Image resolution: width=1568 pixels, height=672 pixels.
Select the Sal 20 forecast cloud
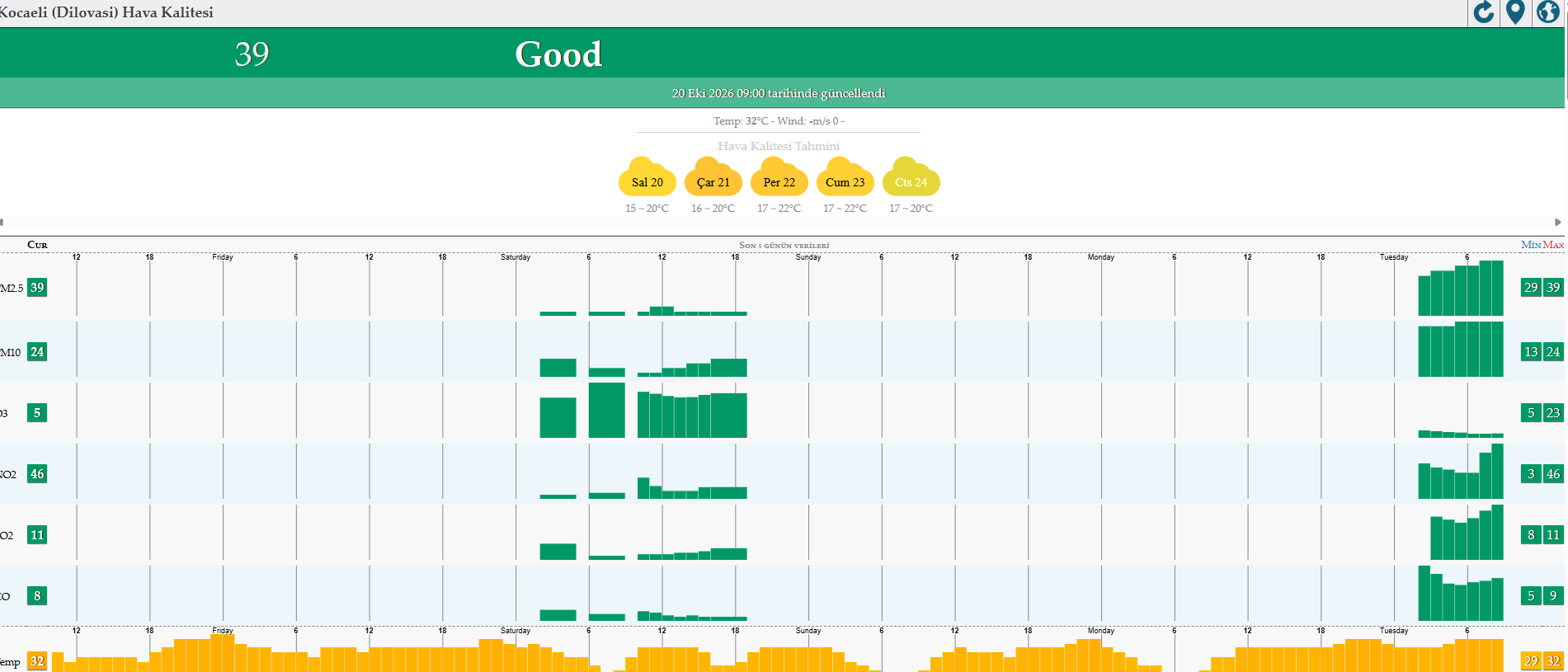tap(647, 177)
